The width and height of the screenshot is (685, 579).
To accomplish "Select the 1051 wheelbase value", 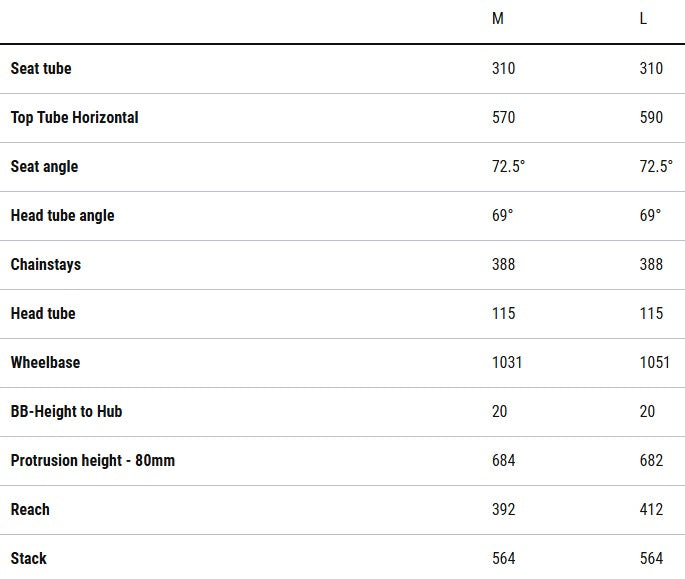I will [655, 363].
